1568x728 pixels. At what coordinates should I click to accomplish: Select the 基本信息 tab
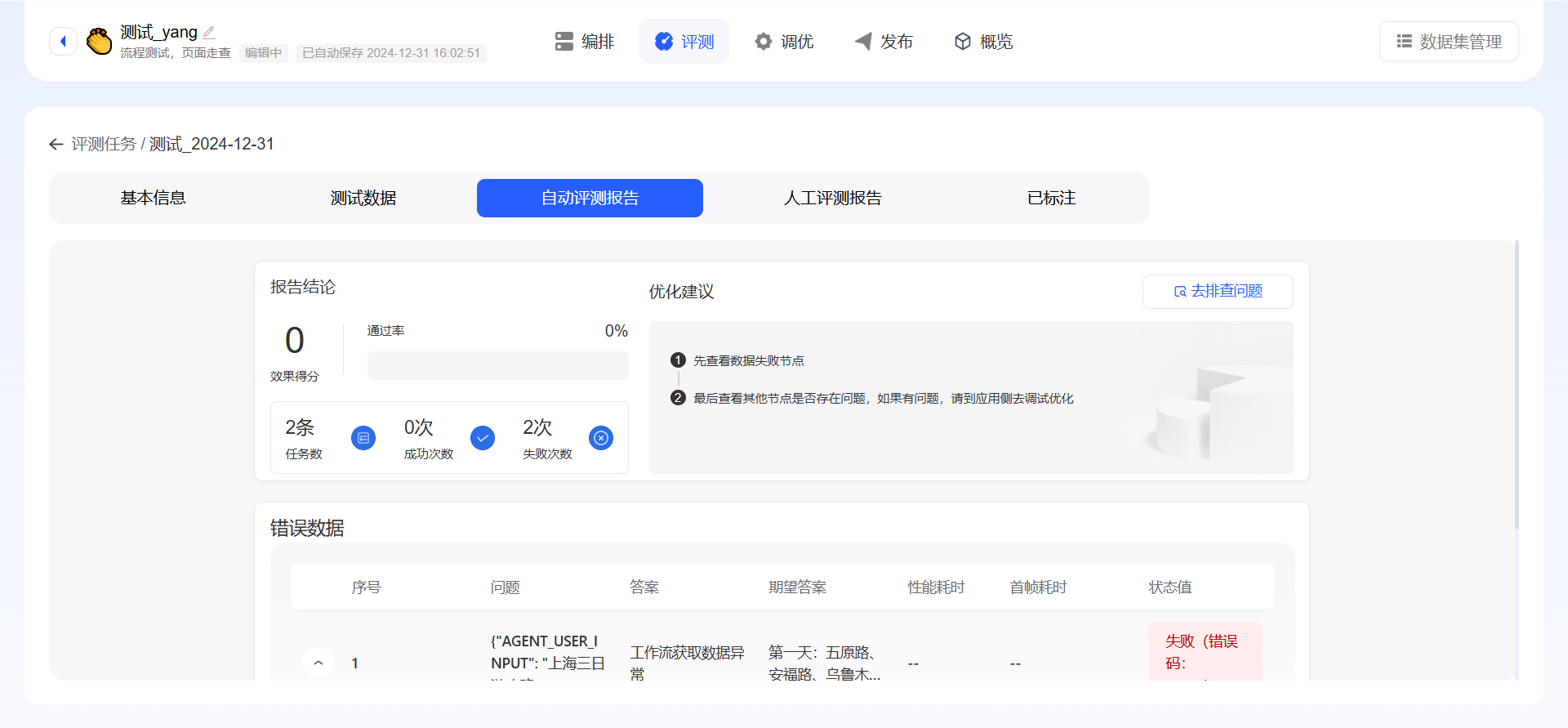153,198
